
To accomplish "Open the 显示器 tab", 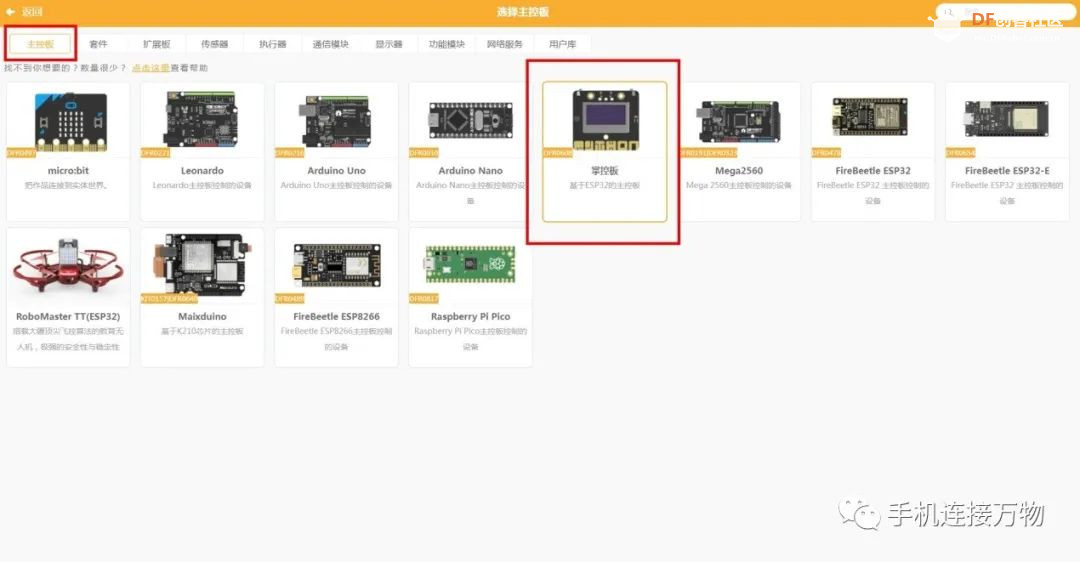I will point(388,44).
